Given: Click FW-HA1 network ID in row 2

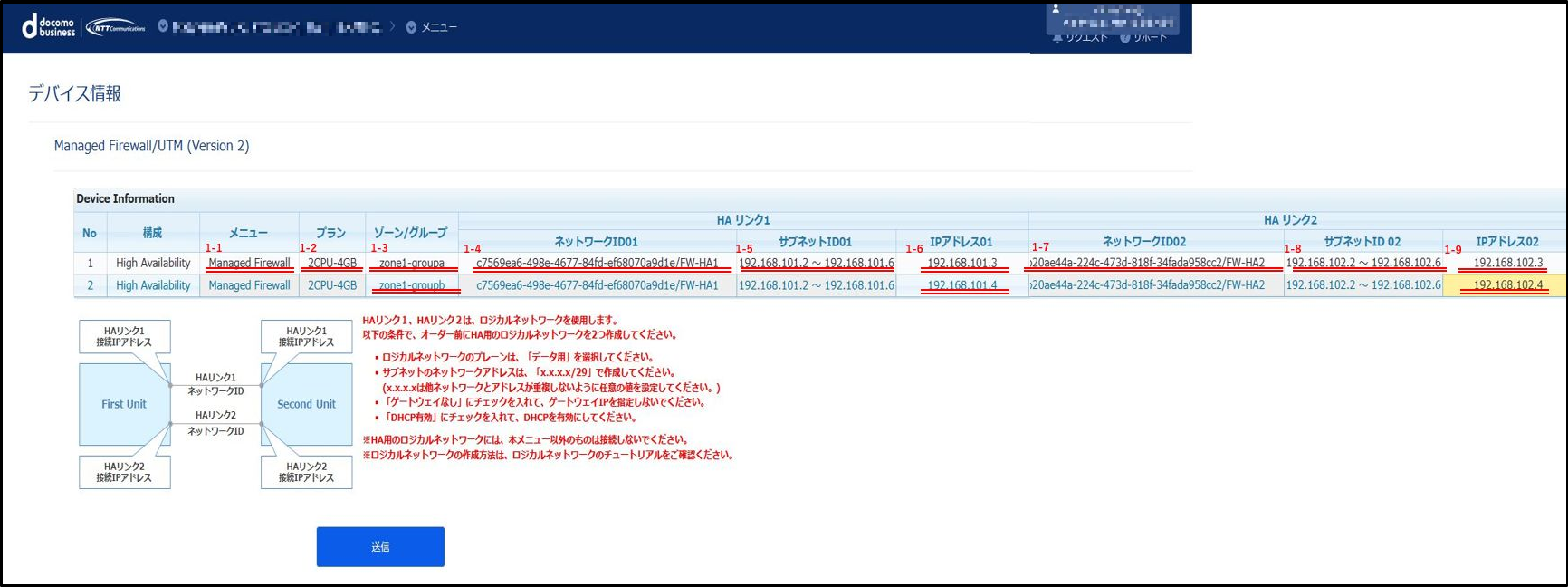Looking at the screenshot, I should coord(598,285).
